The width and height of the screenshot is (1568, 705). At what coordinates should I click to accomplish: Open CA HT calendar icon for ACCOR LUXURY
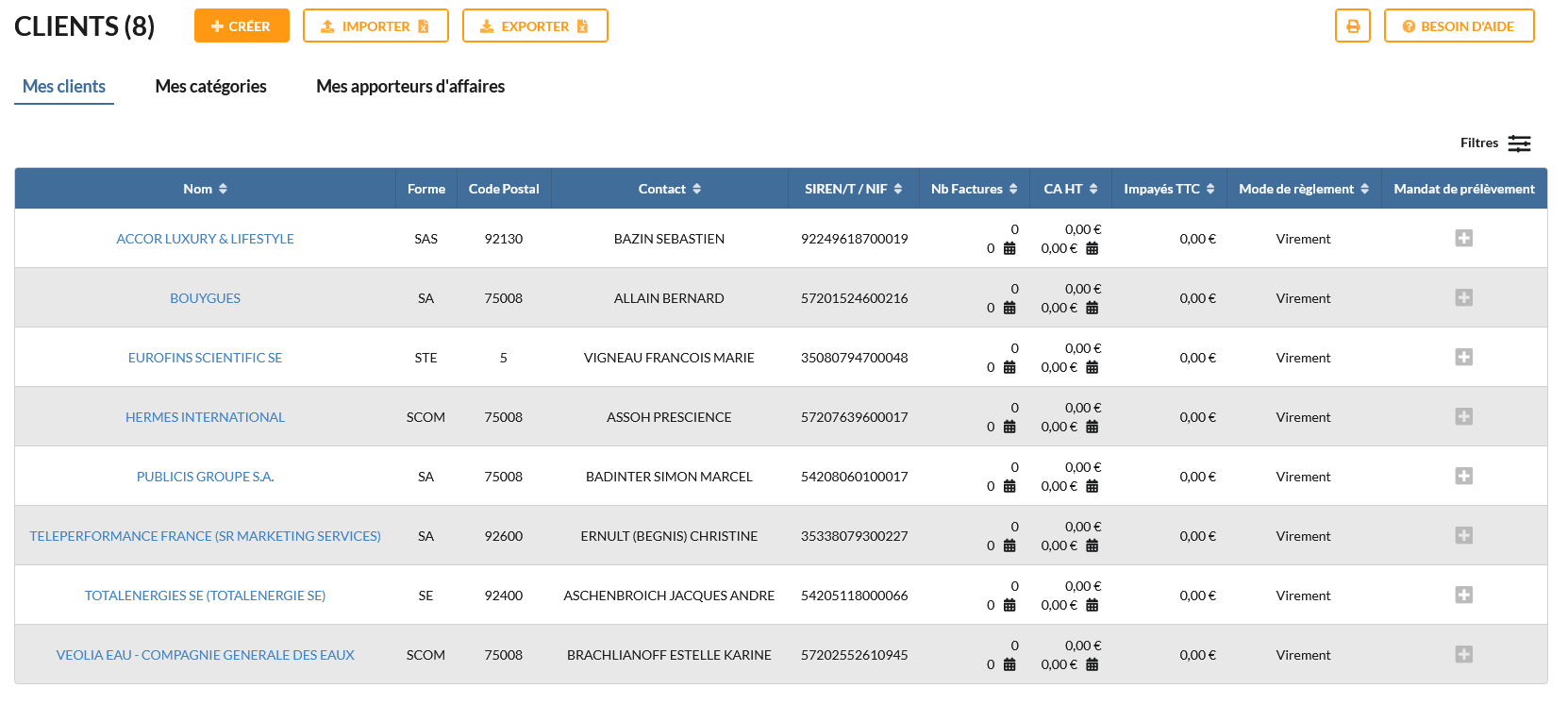click(x=1093, y=248)
